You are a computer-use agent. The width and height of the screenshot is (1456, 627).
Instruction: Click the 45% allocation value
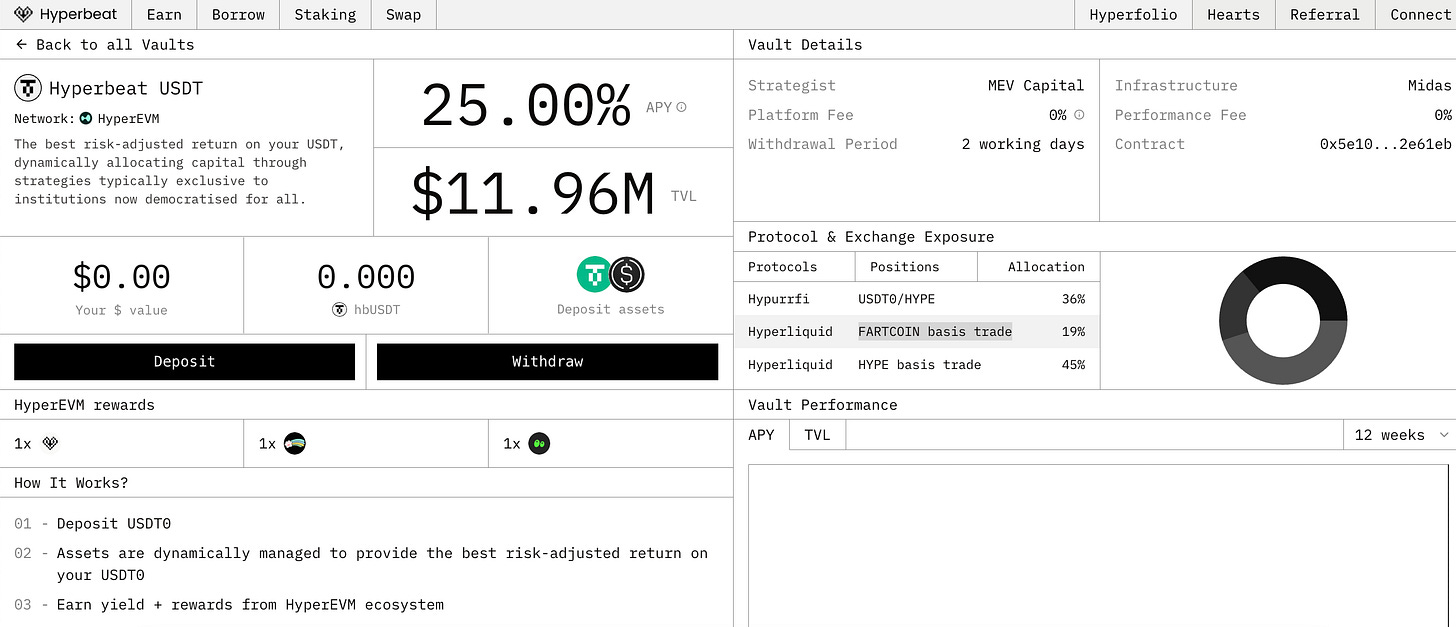[x=1073, y=365]
